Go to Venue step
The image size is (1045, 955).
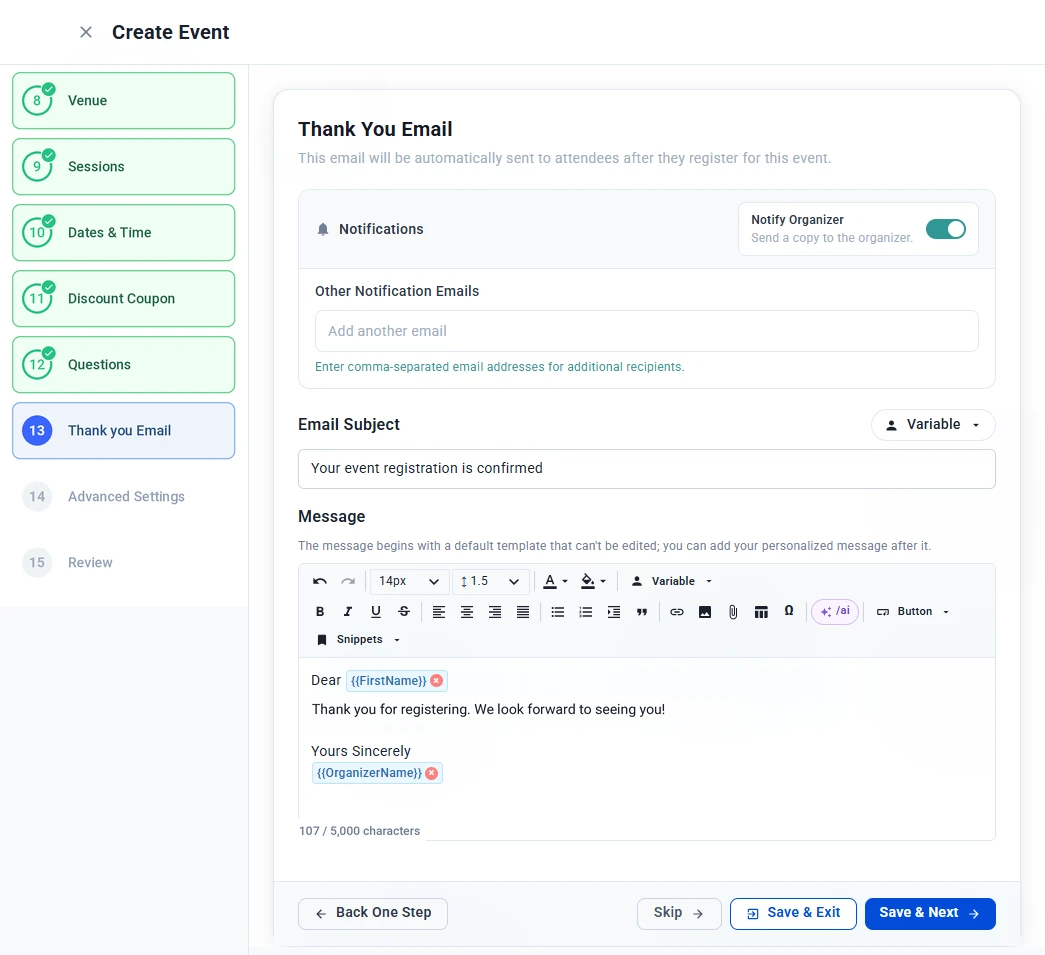coord(123,101)
